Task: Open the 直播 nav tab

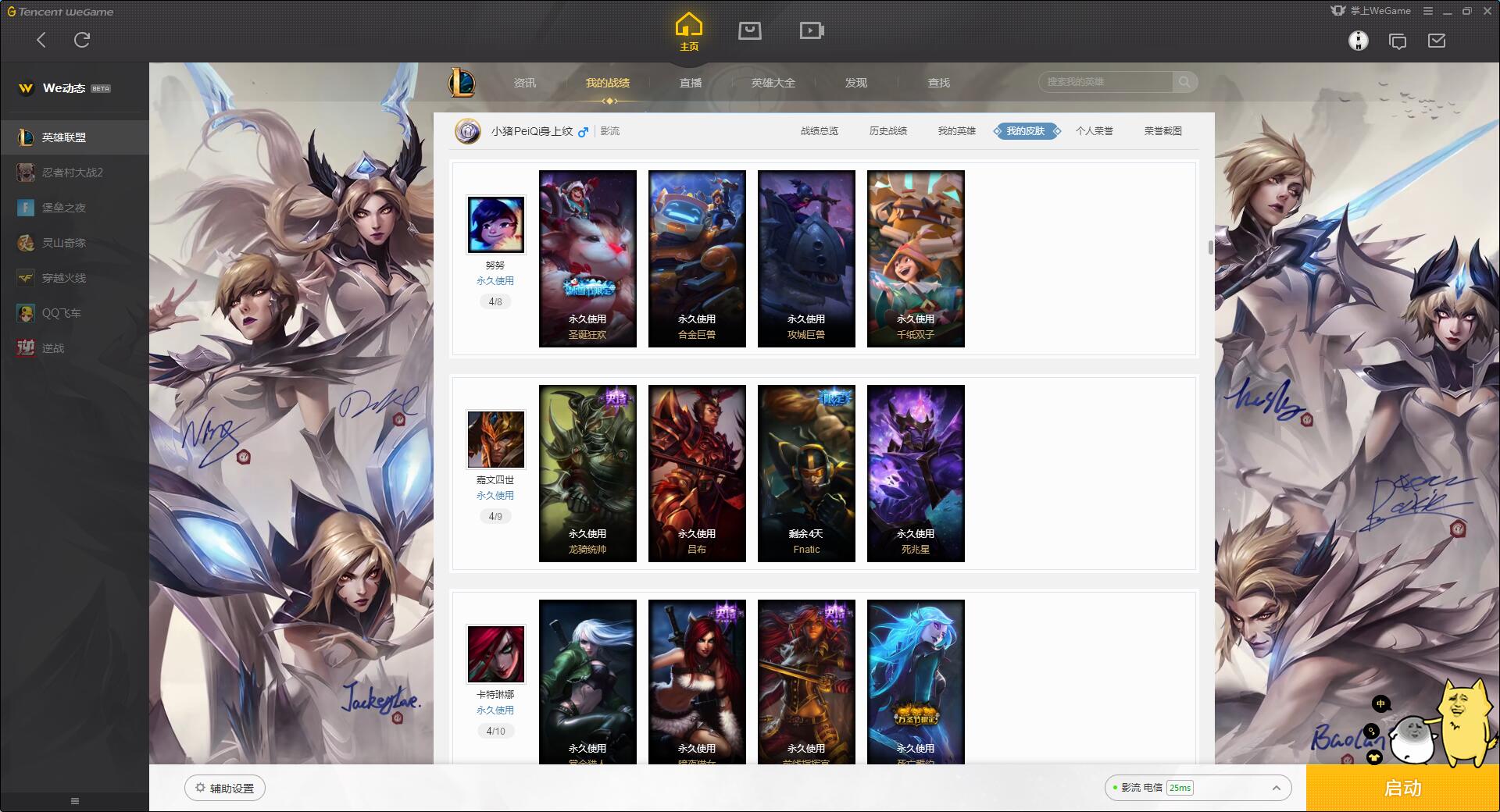Action: point(691,83)
